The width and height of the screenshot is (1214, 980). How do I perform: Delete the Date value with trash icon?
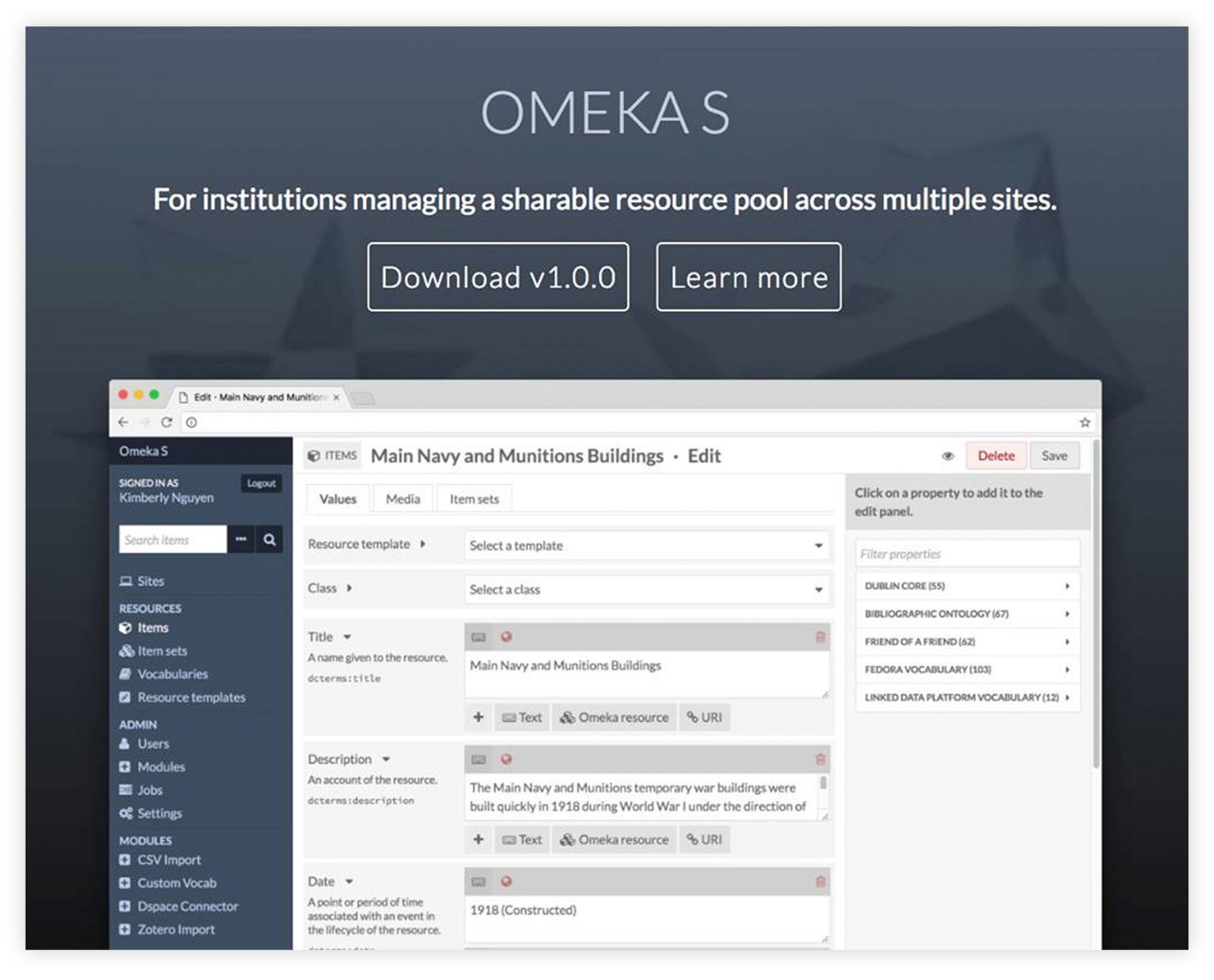click(820, 881)
